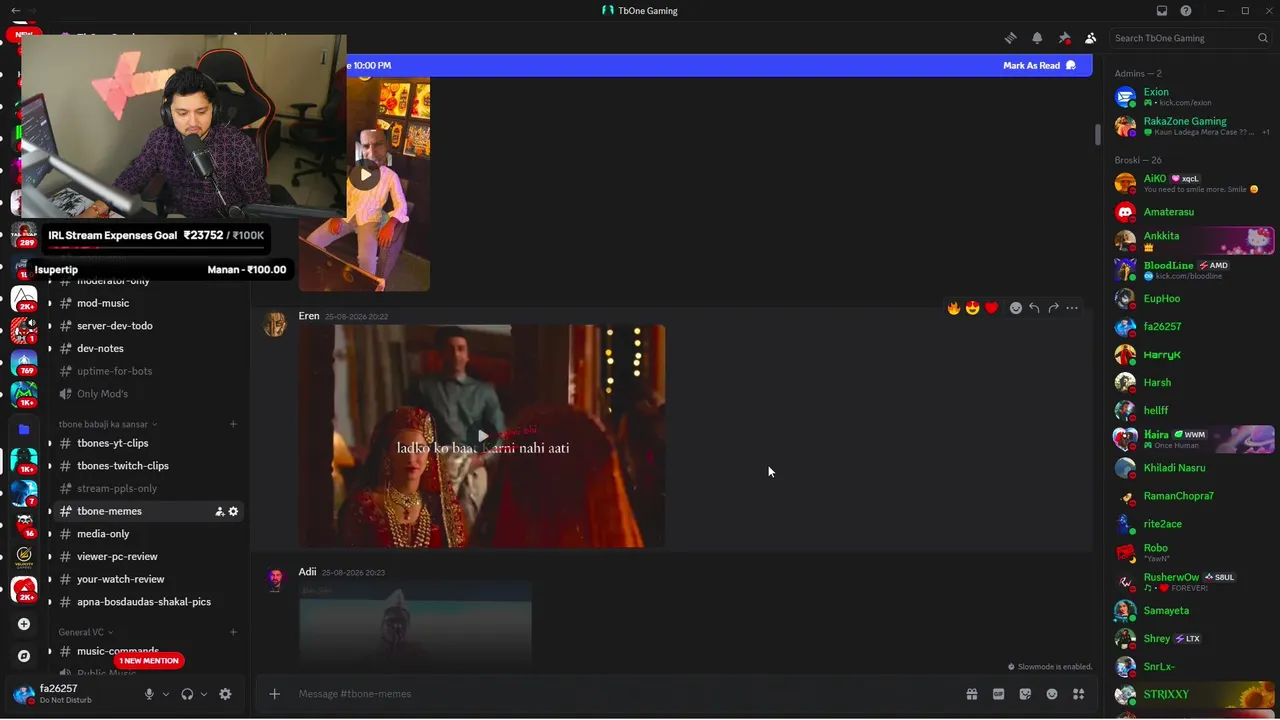Open the Apps launcher in message bar
The height and width of the screenshot is (720, 1280).
pyautogui.click(x=1079, y=694)
